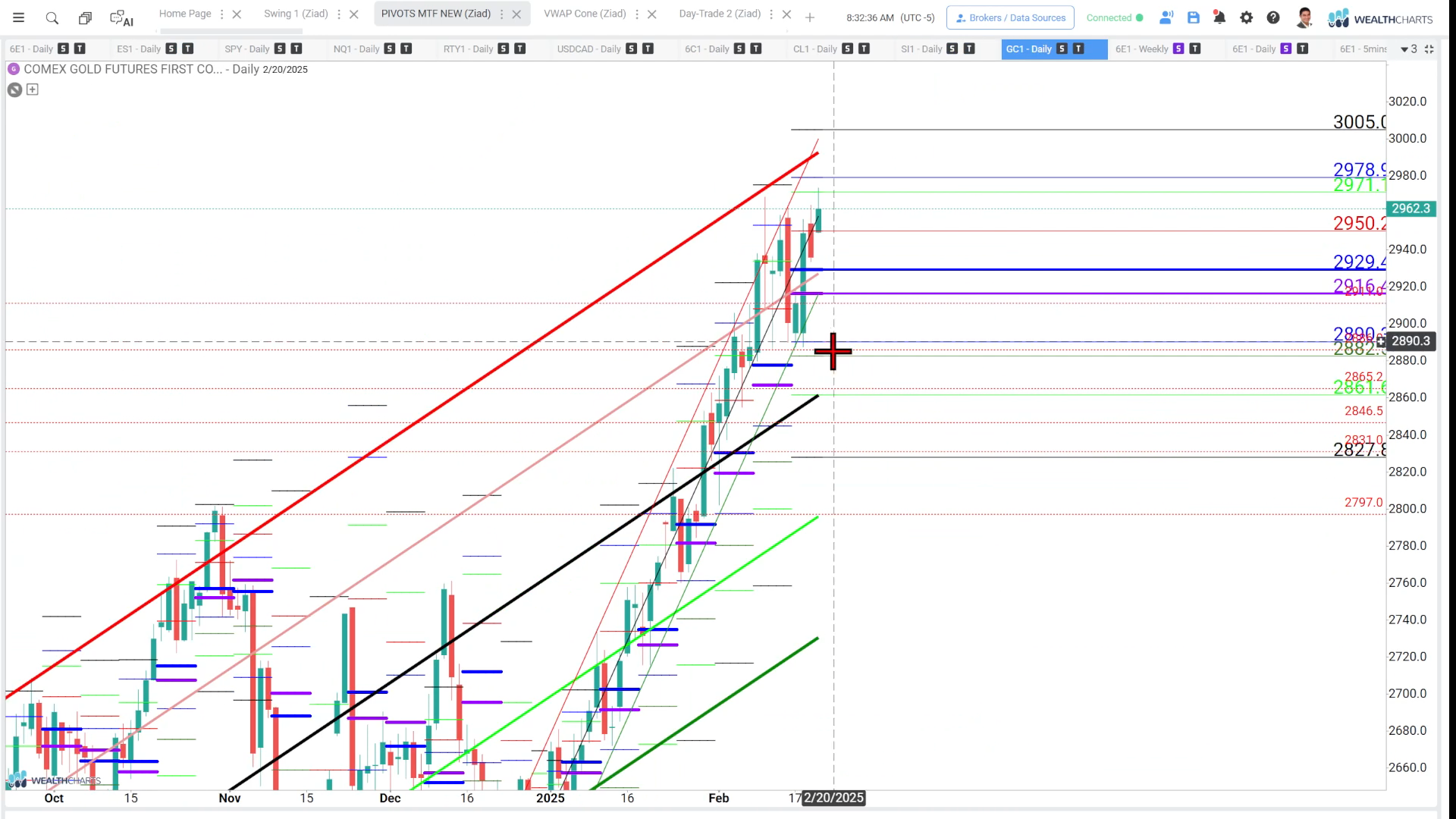1456x819 pixels.
Task: Expand the hidden chart tabs dropdown showing 3
Action: coord(1409,49)
